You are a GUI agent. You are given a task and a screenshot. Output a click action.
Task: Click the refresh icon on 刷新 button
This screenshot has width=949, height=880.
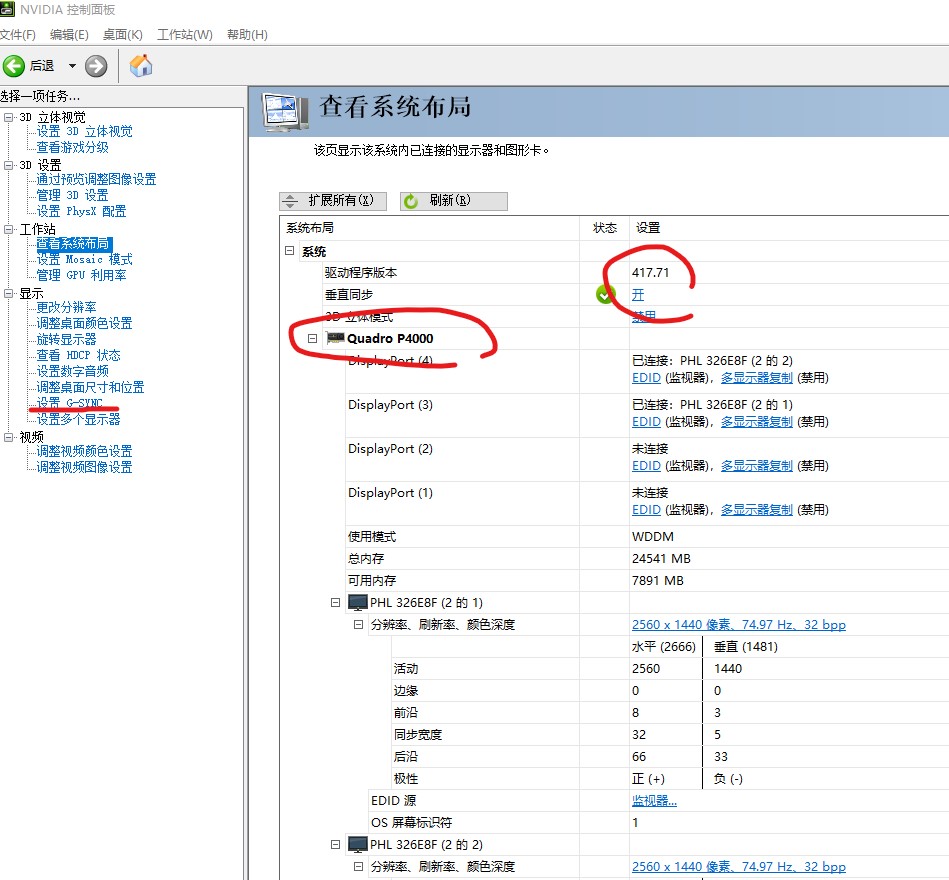point(411,201)
